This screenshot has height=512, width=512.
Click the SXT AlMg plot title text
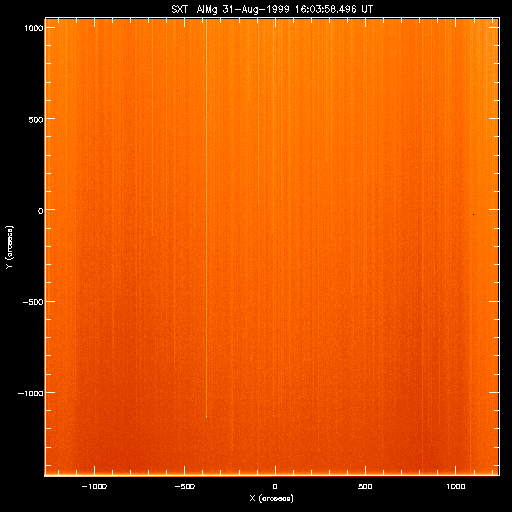click(272, 9)
